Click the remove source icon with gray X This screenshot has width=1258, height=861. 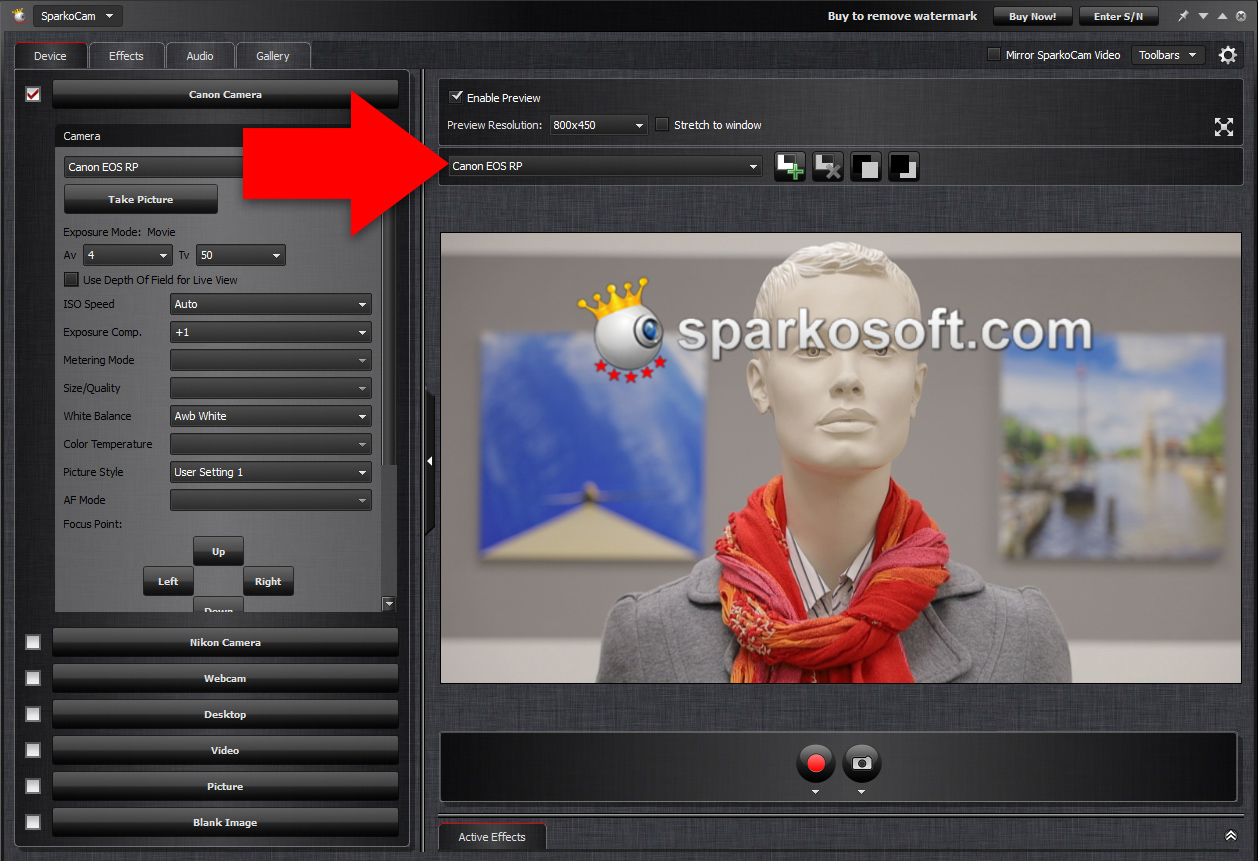(x=828, y=166)
